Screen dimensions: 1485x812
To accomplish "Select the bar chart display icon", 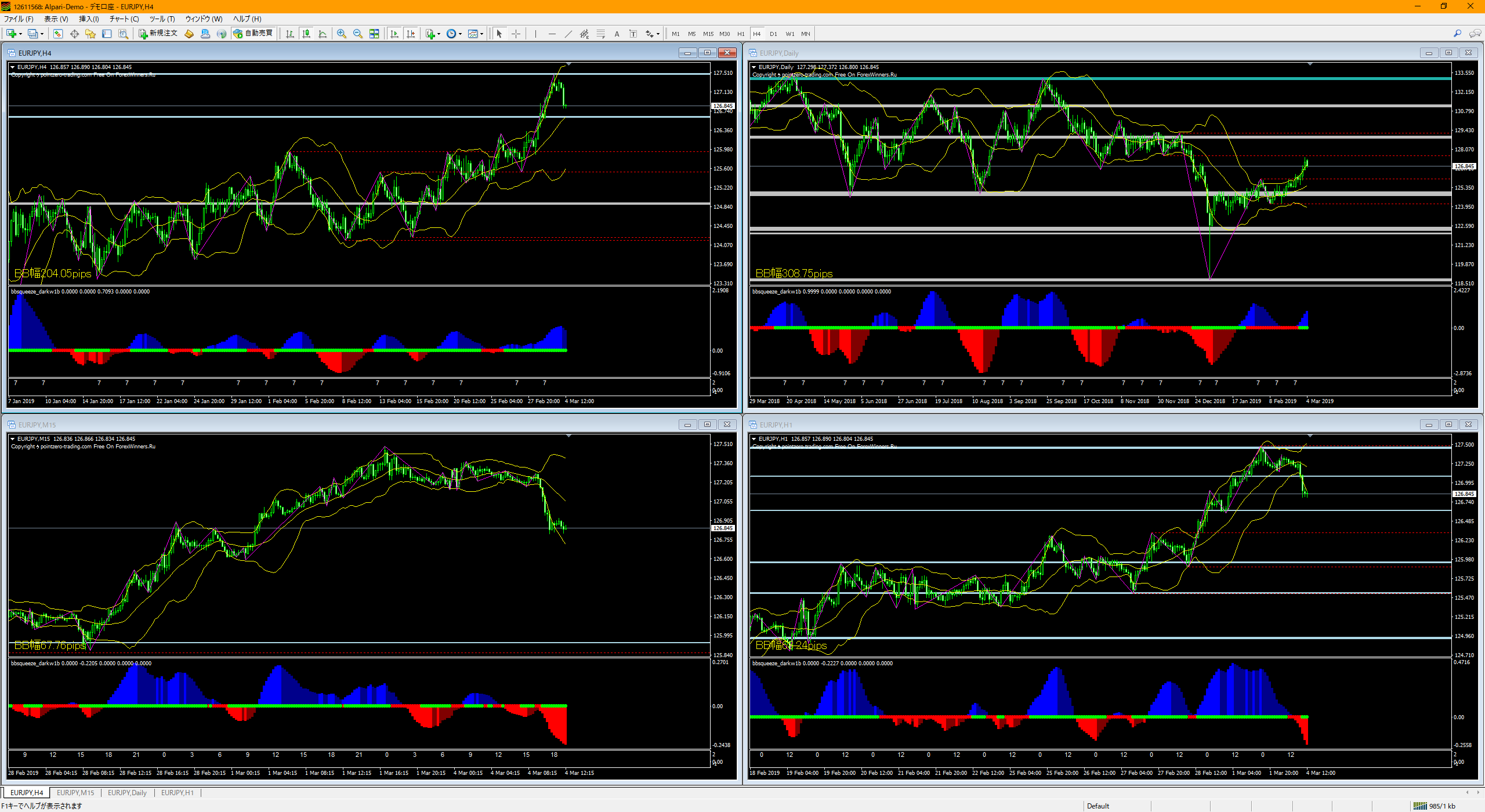I will point(289,34).
